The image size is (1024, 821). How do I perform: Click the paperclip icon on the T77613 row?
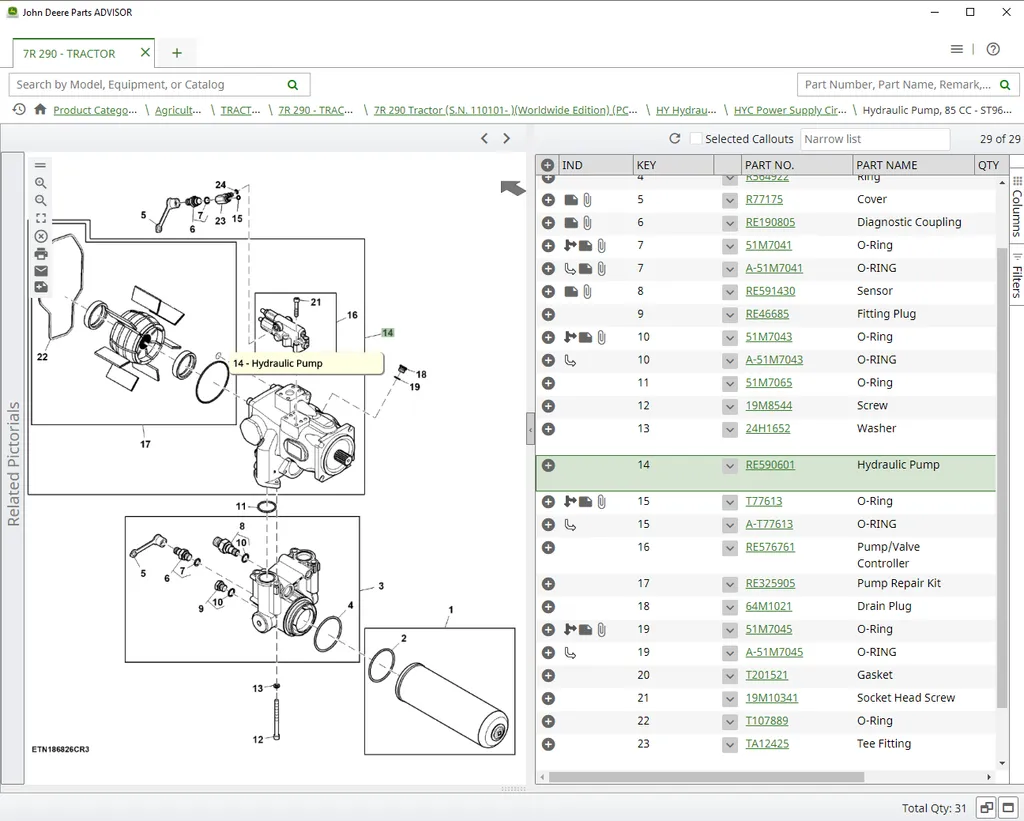point(601,502)
